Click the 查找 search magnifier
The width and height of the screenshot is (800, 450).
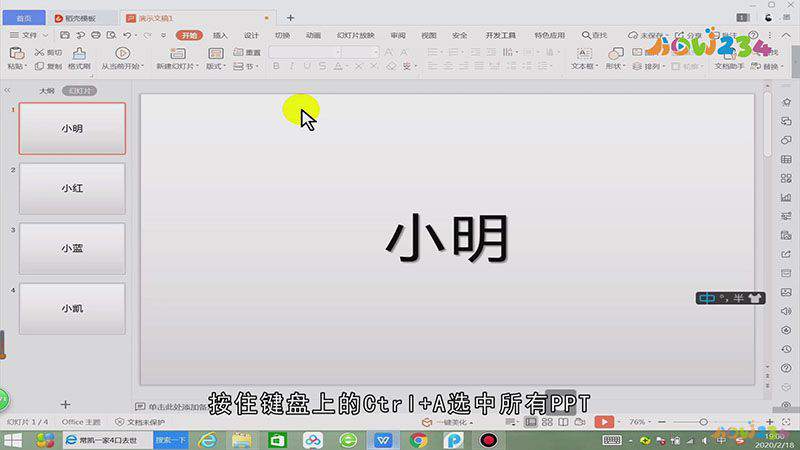[x=586, y=35]
